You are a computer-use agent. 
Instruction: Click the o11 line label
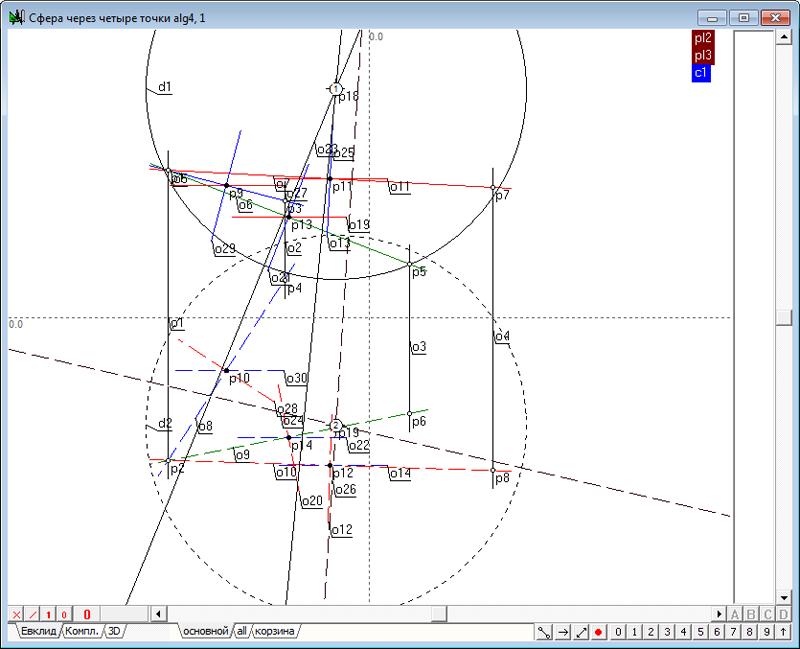(x=400, y=187)
